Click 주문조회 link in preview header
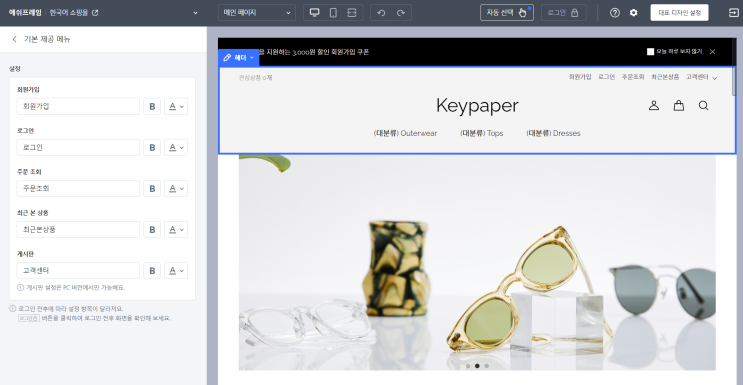The height and width of the screenshot is (385, 743). point(633,77)
